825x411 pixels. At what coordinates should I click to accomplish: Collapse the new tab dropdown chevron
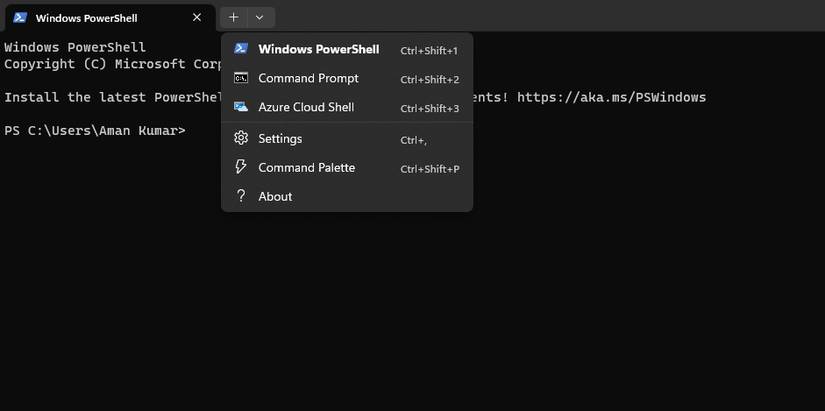[x=260, y=17]
